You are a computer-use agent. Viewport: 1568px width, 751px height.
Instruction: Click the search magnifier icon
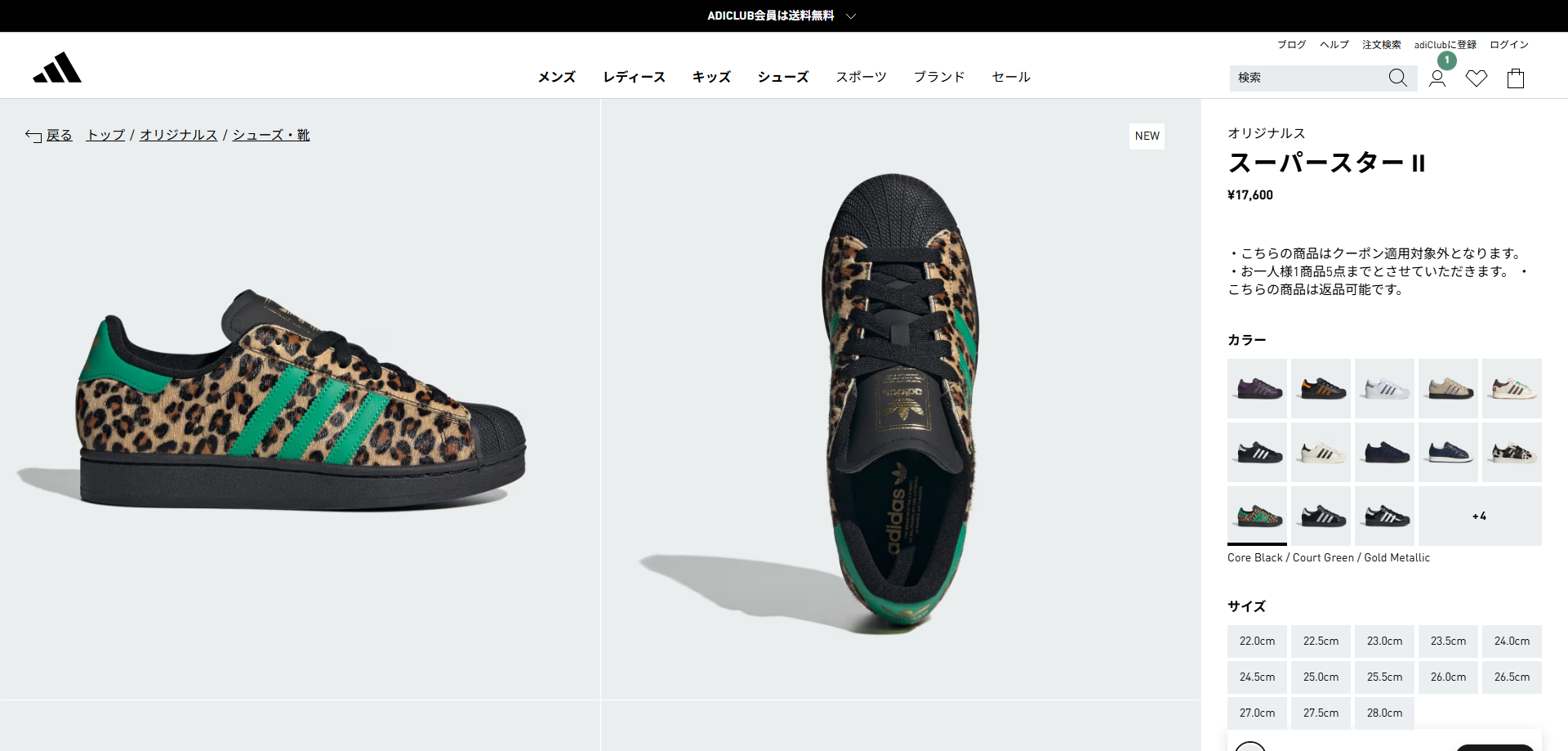point(1397,78)
